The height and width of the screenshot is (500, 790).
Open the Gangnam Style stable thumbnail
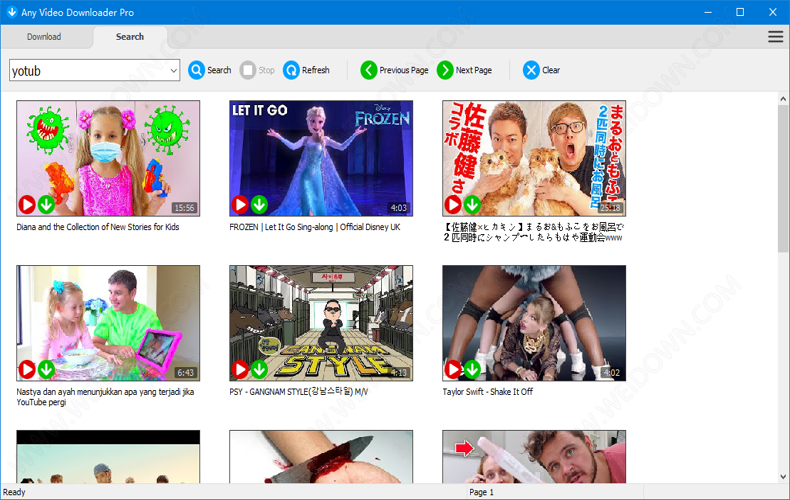[321, 323]
